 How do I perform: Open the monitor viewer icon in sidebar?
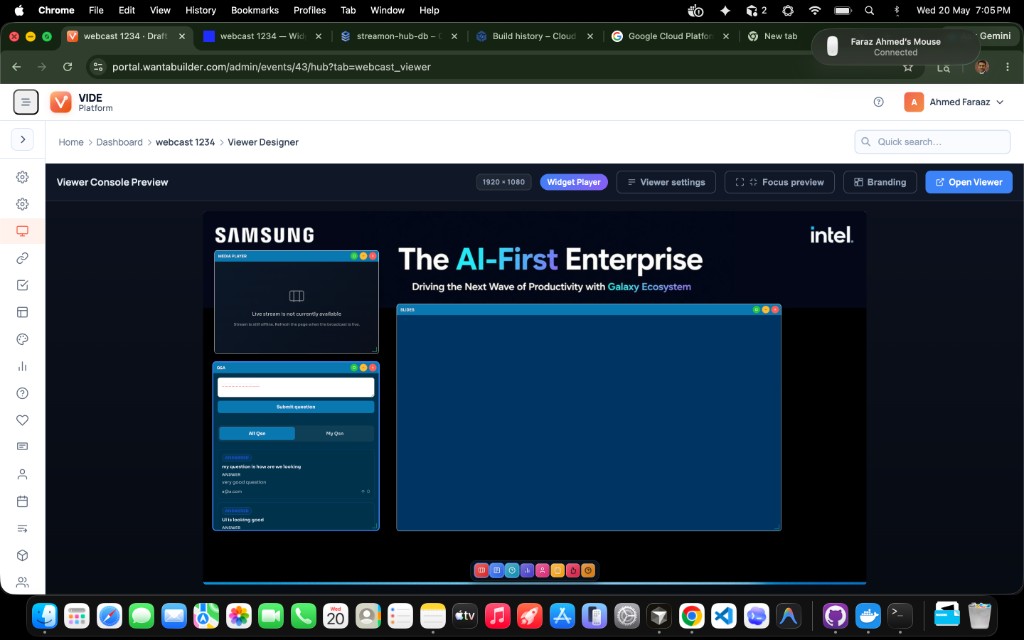coord(22,231)
